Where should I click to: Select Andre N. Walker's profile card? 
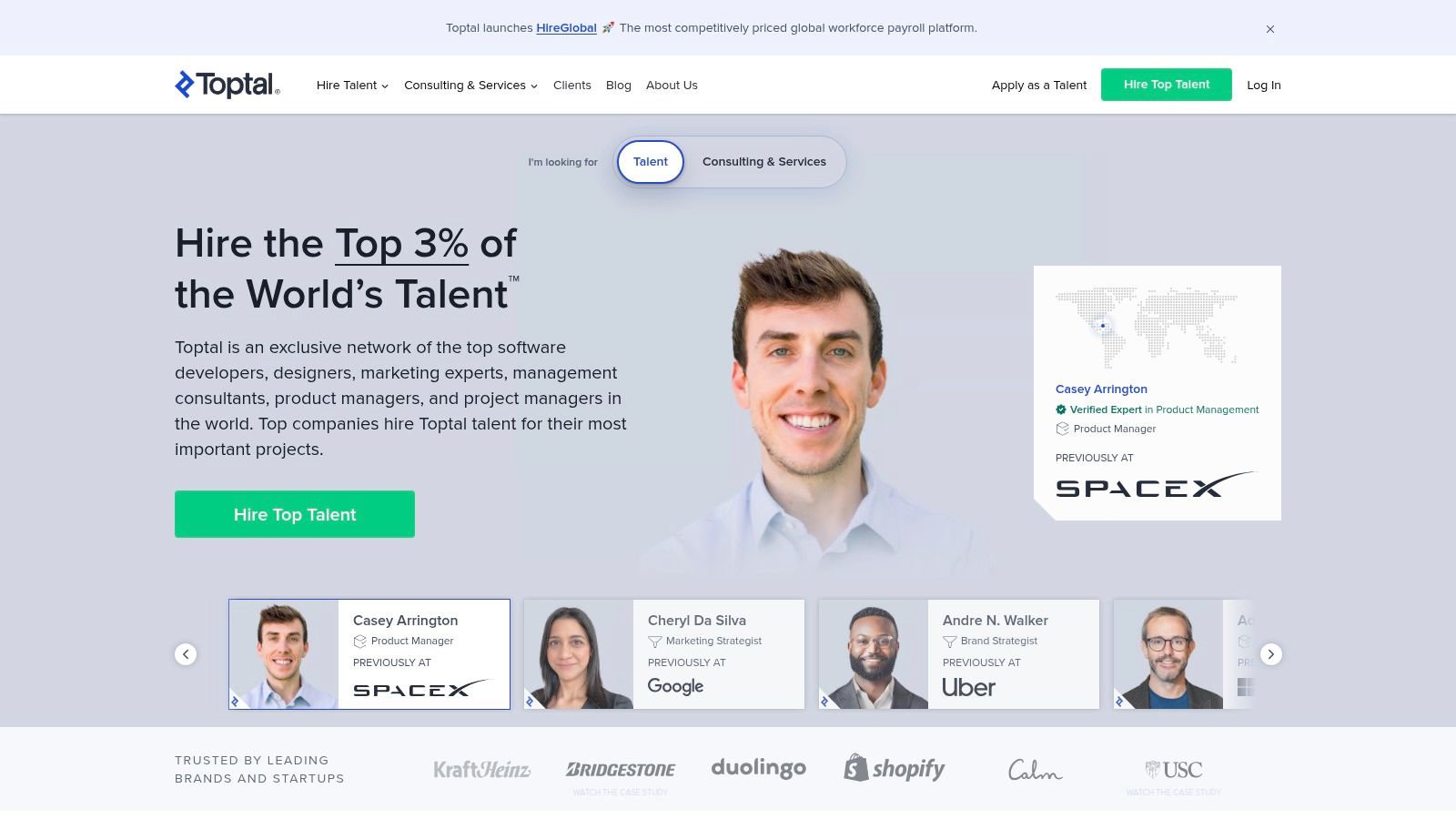[959, 654]
